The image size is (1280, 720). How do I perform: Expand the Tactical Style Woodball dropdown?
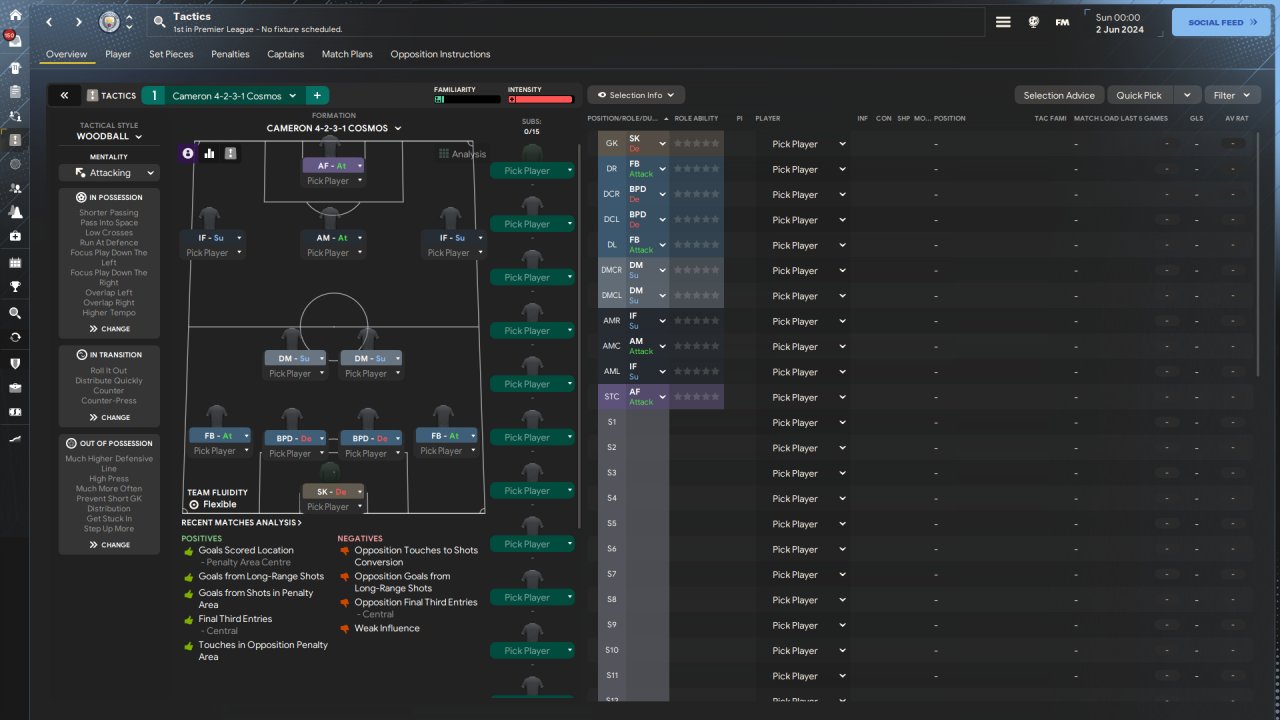pyautogui.click(x=109, y=136)
